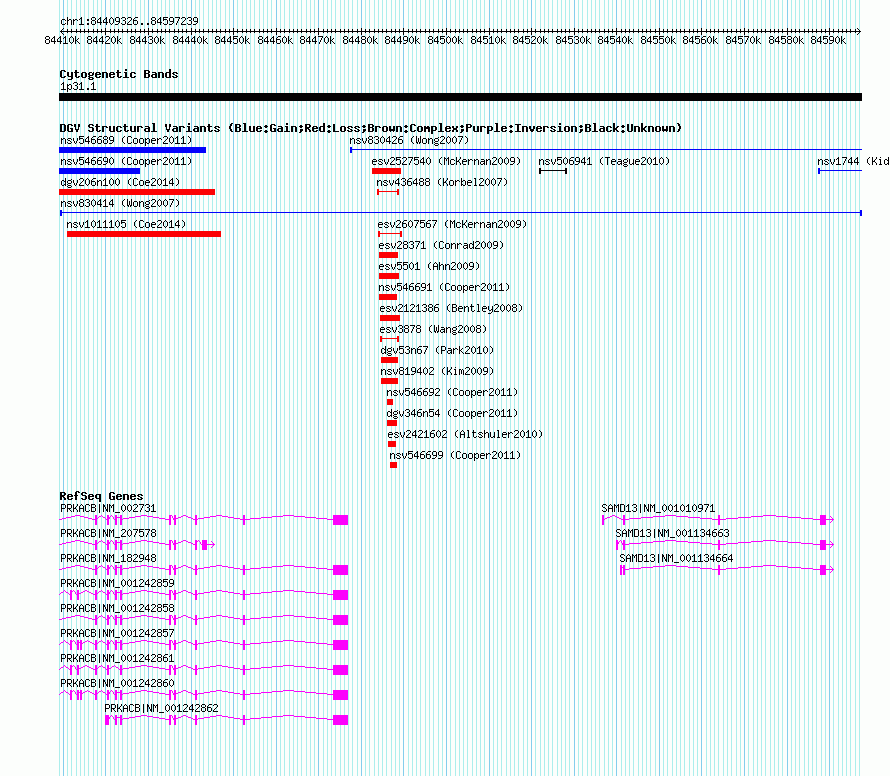Open variant dgv53n67 (Park2010) label
Image resolution: width=890 pixels, height=776 pixels.
click(x=437, y=350)
